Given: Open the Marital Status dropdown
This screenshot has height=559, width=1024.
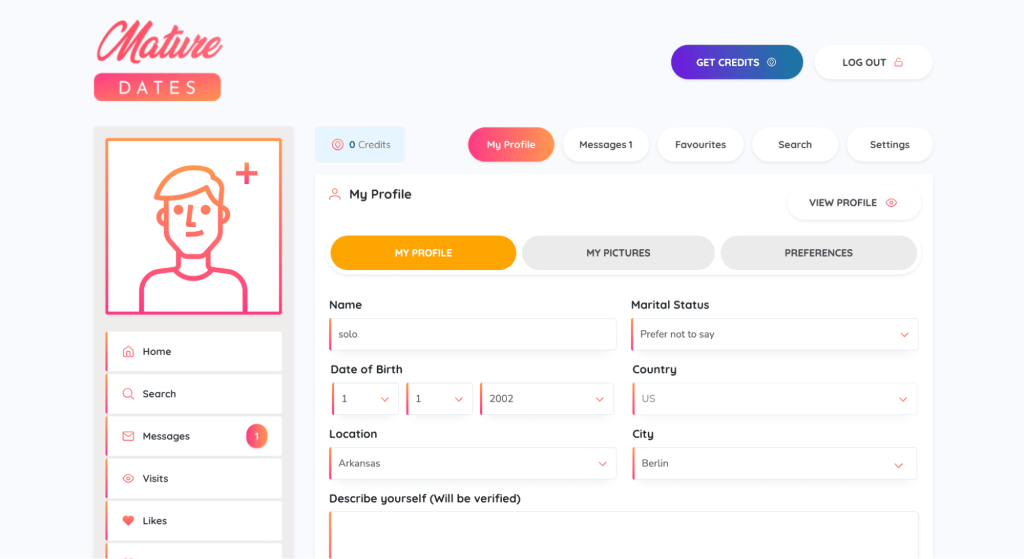Looking at the screenshot, I should (775, 334).
